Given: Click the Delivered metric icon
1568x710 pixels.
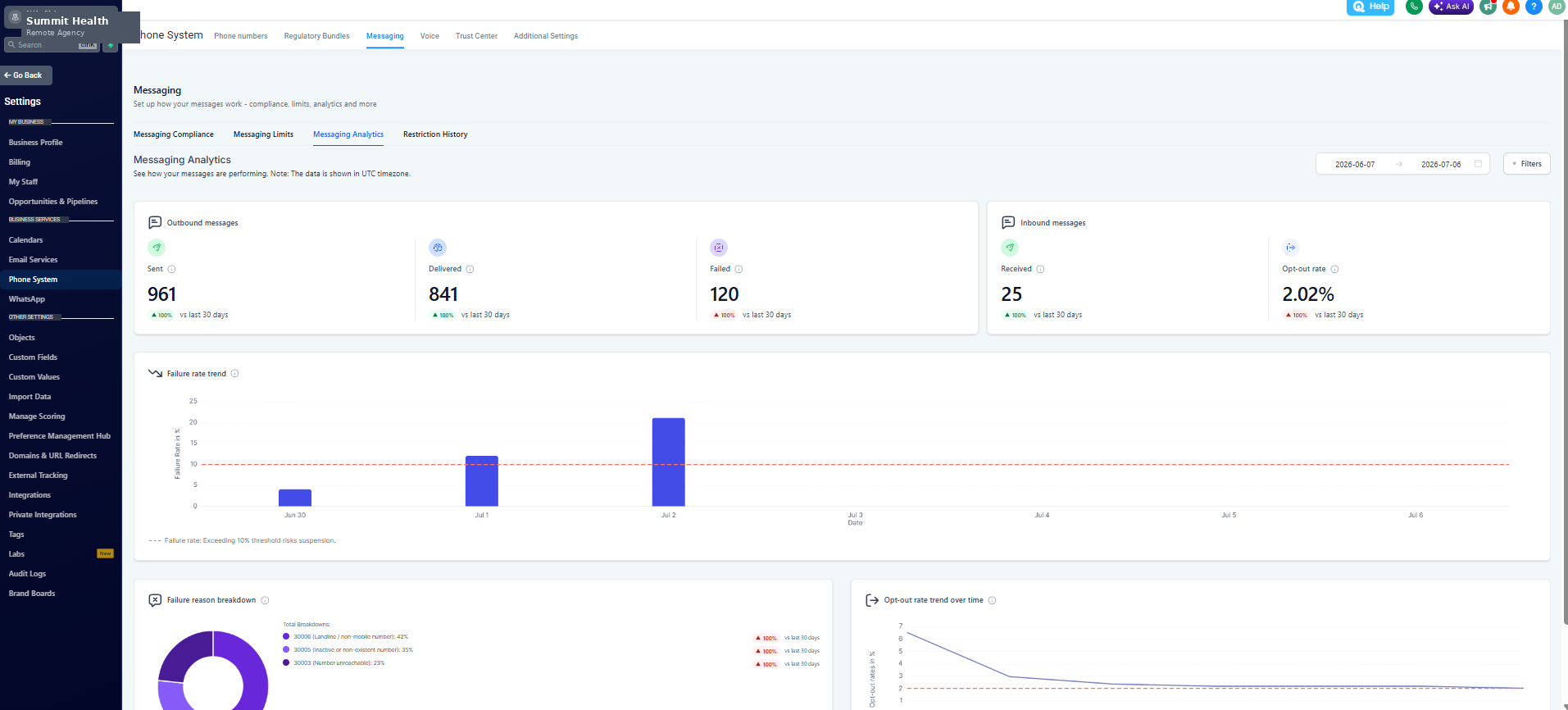Looking at the screenshot, I should [x=438, y=248].
